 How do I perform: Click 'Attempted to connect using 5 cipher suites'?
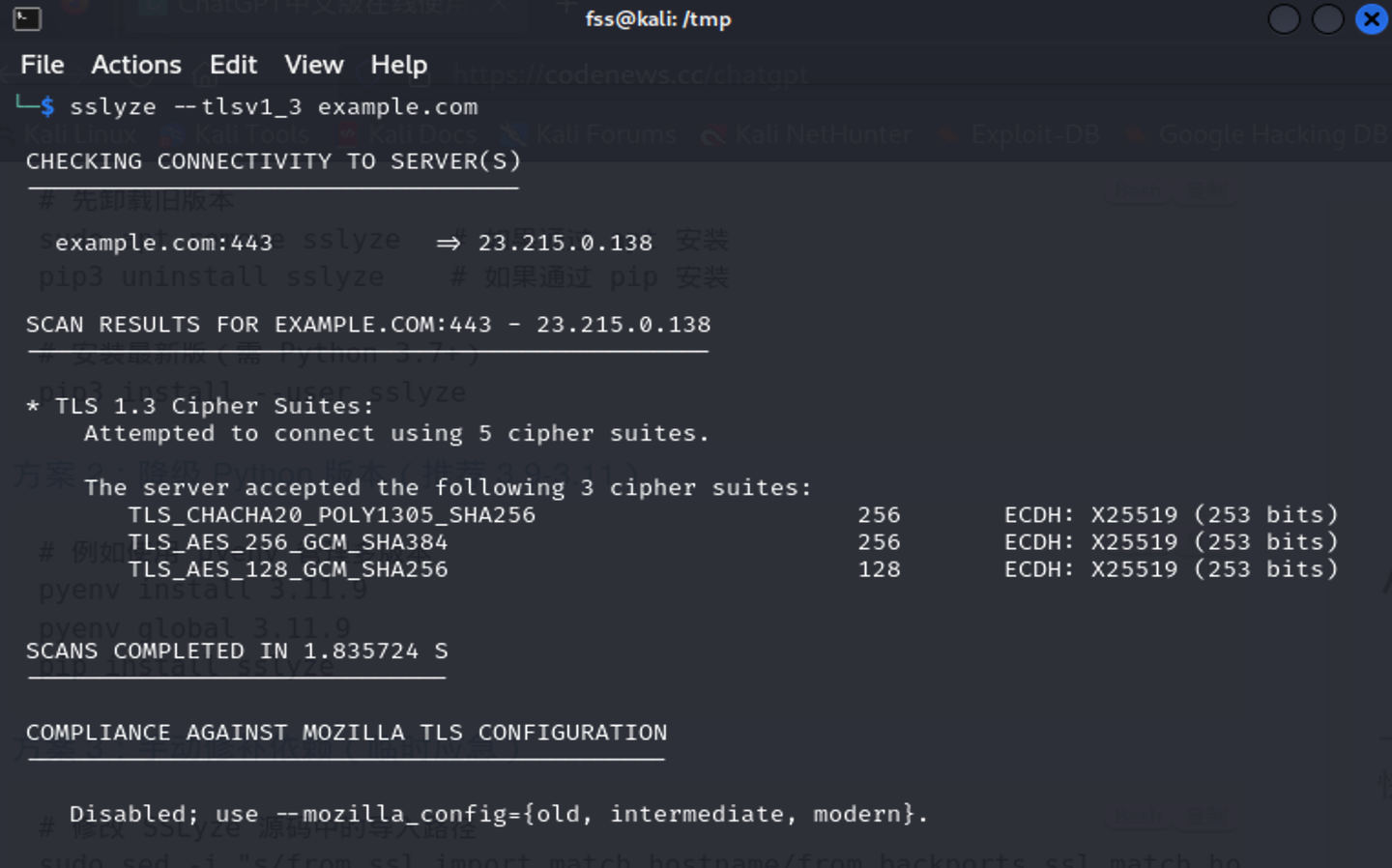click(396, 433)
